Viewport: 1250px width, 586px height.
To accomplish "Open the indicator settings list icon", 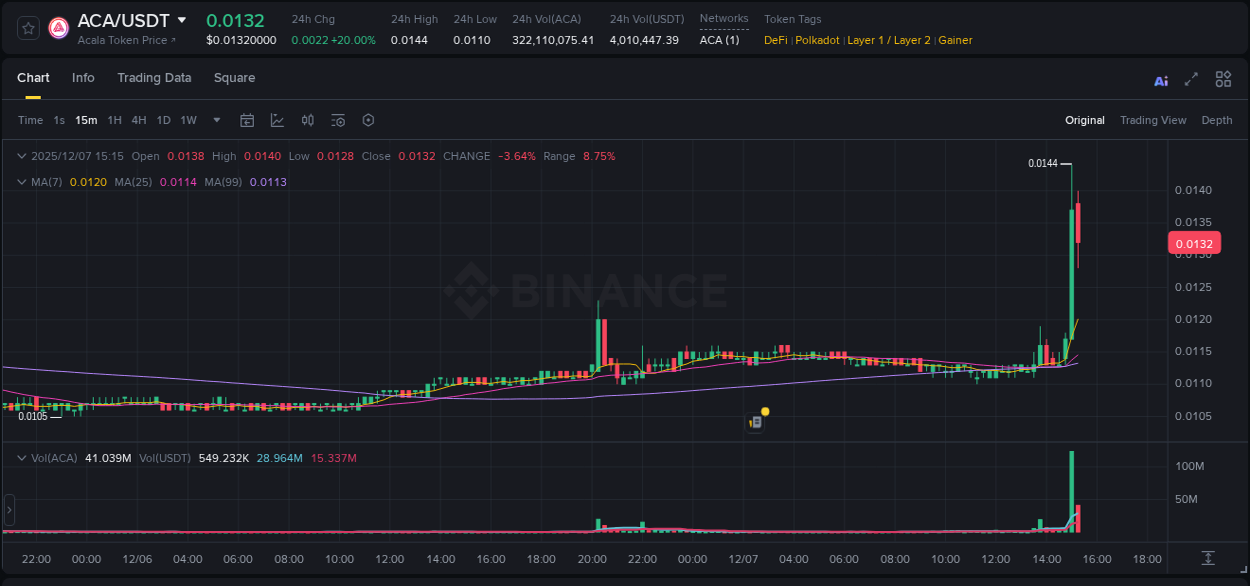I will pyautogui.click(x=337, y=120).
